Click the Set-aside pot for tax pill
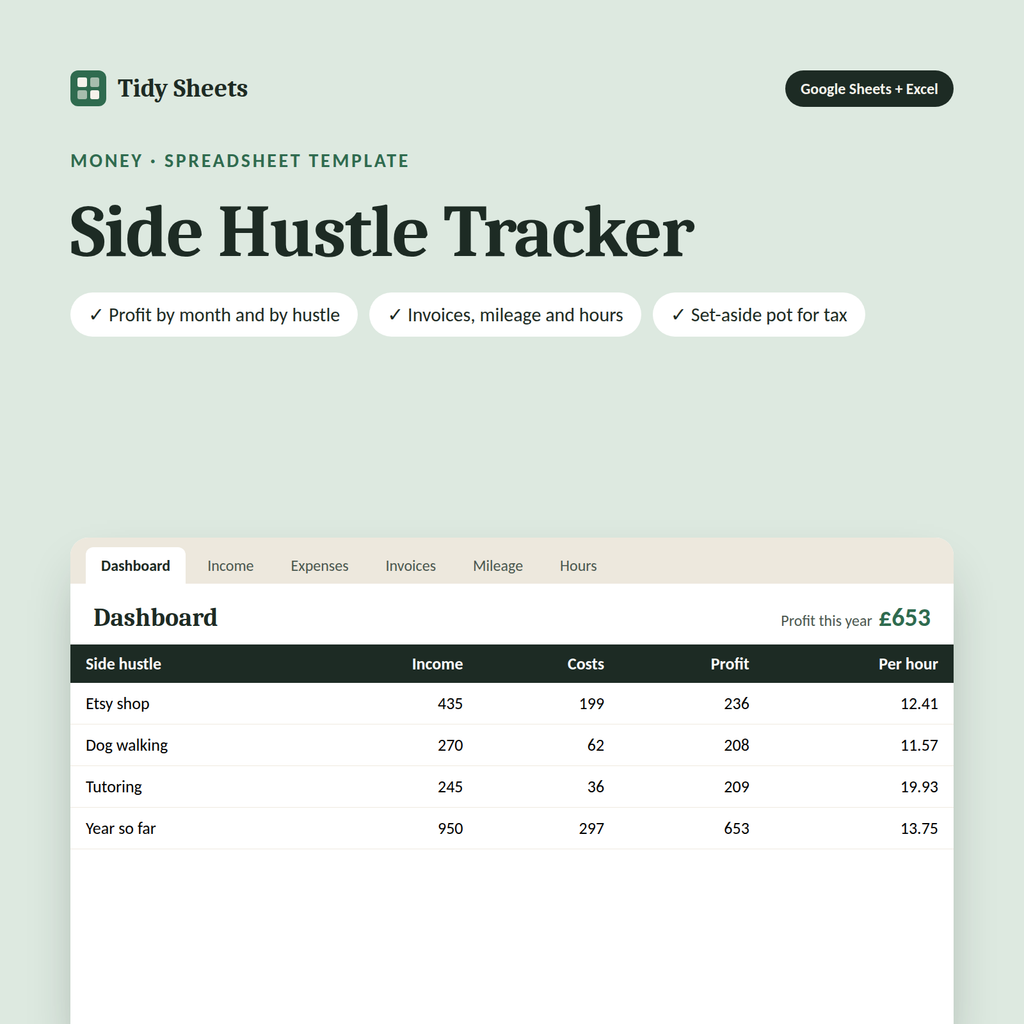The height and width of the screenshot is (1024, 1024). [x=759, y=315]
